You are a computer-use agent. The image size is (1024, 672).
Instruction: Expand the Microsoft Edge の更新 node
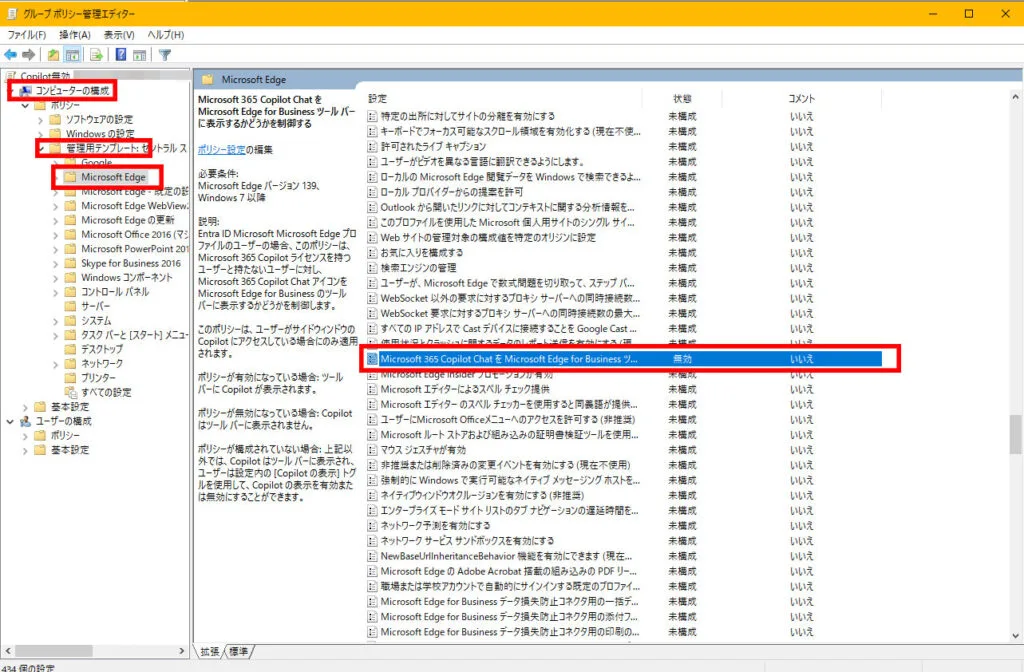coord(56,220)
